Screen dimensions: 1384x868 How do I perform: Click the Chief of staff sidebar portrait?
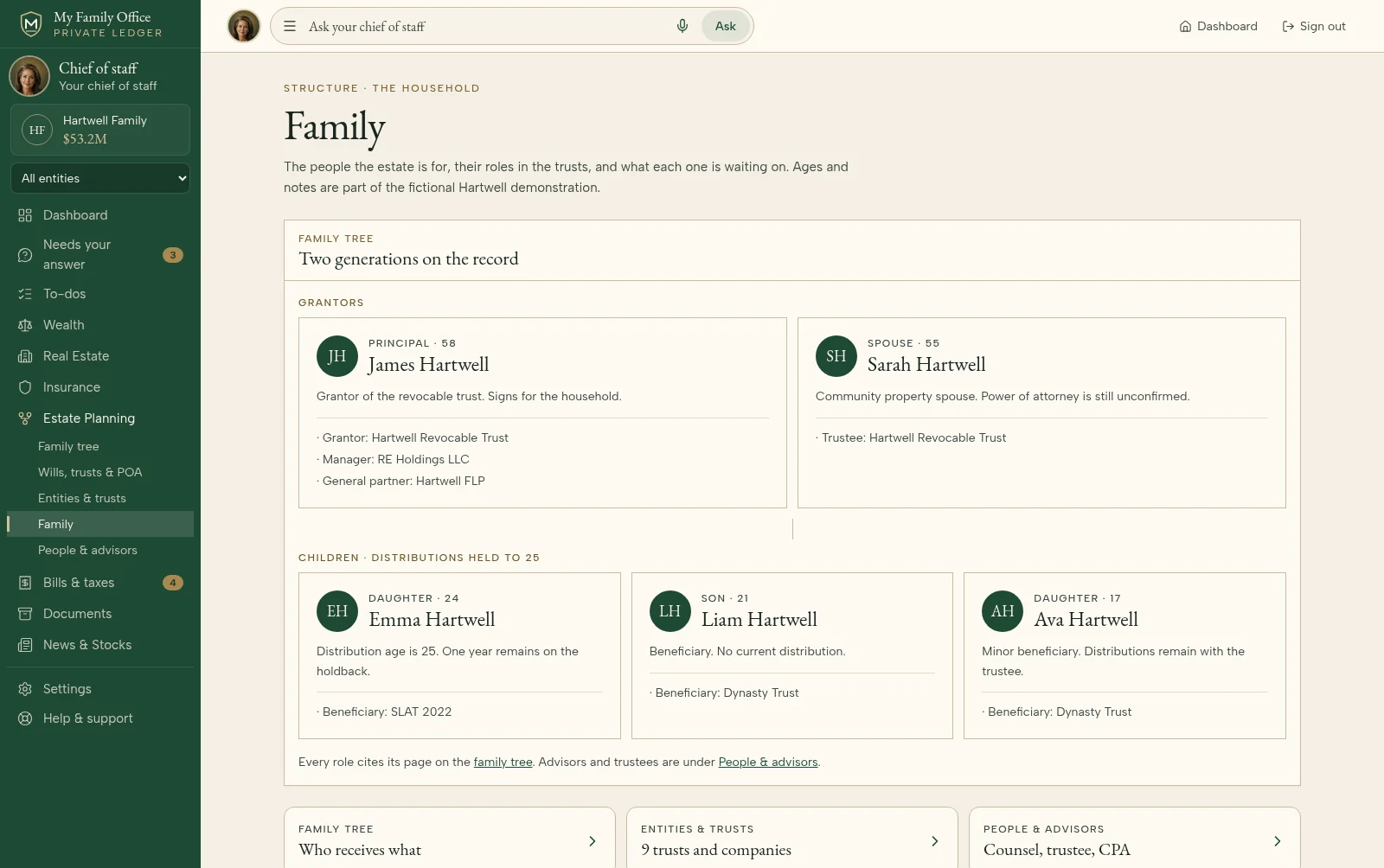pos(29,76)
